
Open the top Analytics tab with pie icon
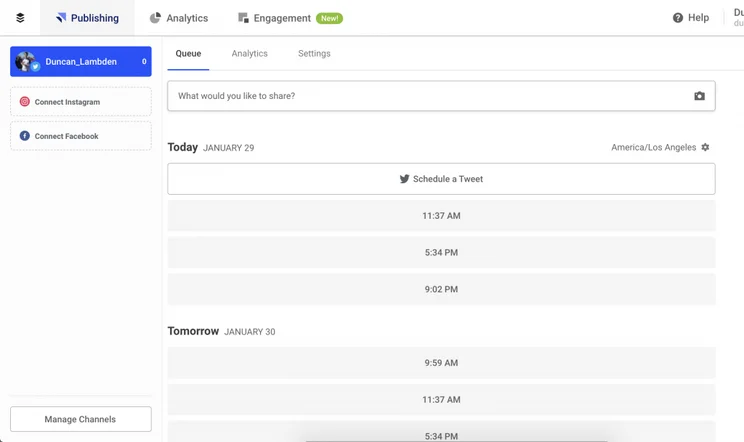179,18
